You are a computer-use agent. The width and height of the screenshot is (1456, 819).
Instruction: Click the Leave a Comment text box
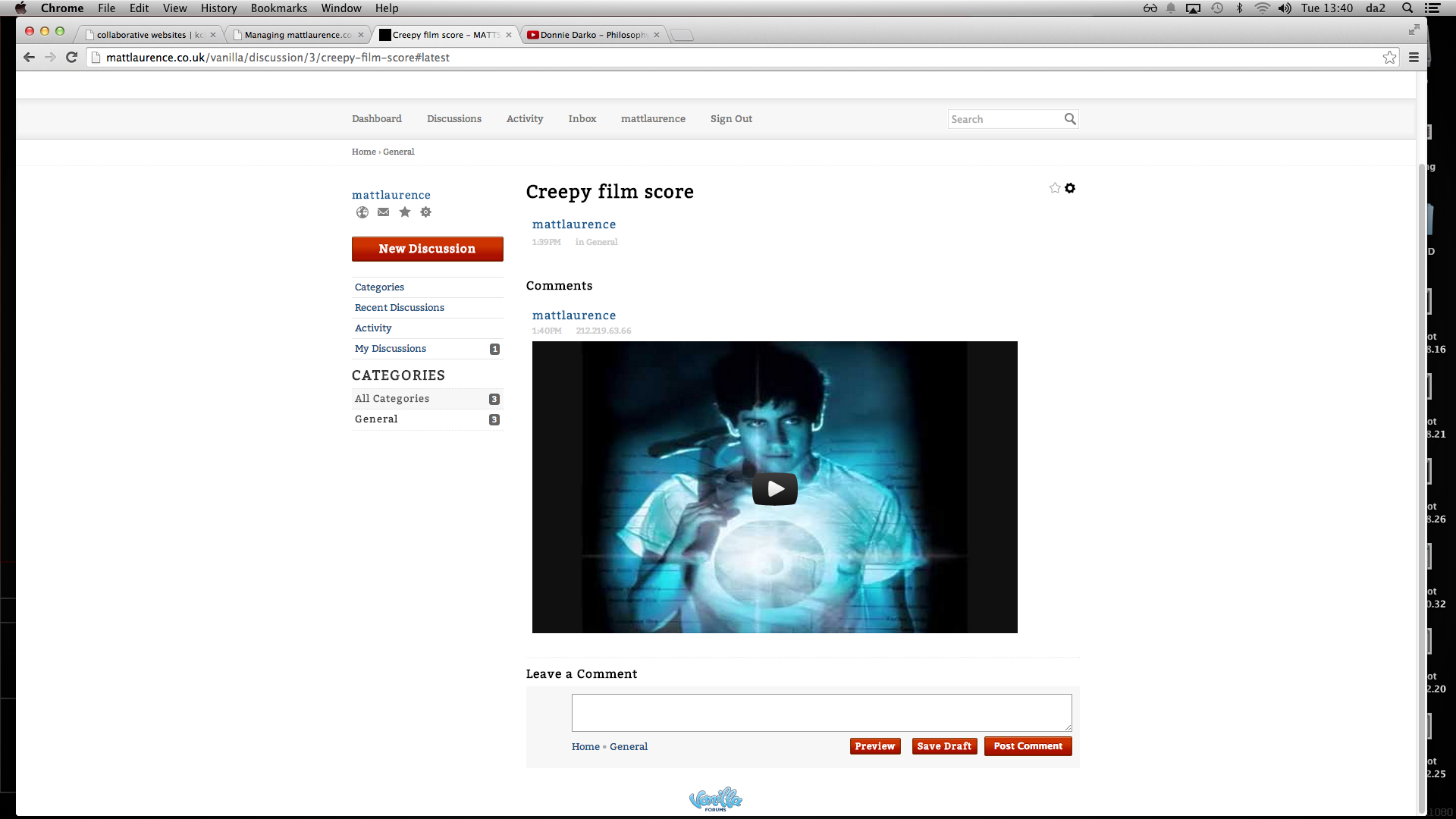coord(821,713)
